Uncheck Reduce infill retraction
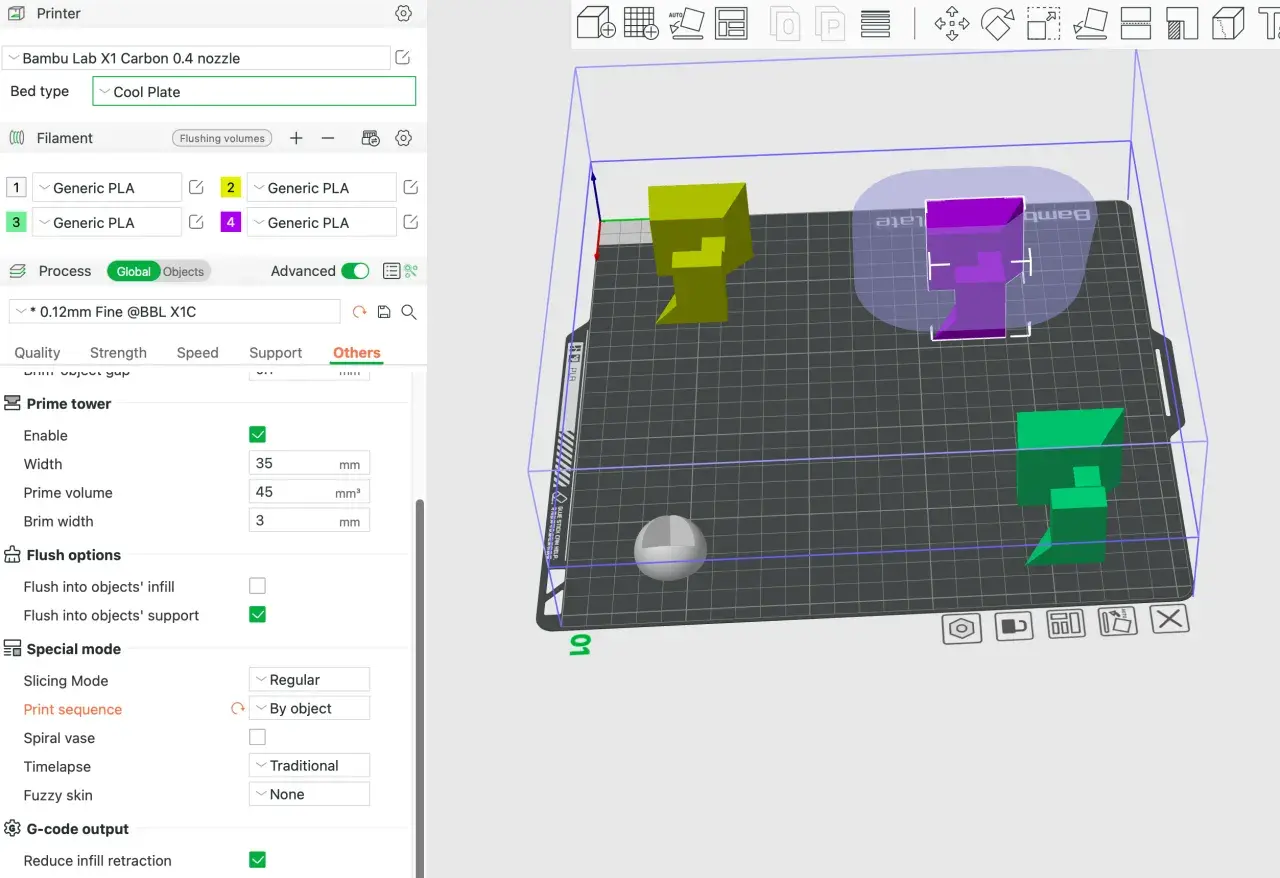 pos(257,860)
